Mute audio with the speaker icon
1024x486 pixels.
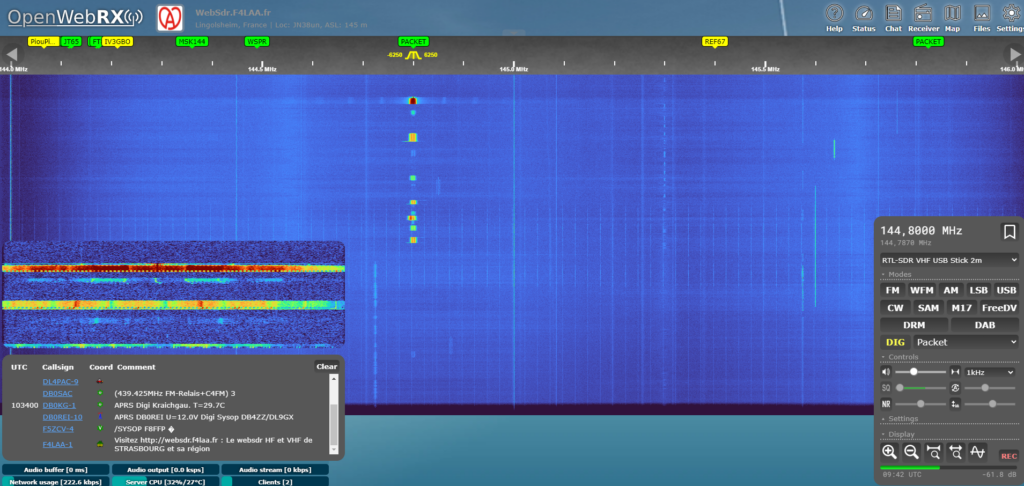886,372
